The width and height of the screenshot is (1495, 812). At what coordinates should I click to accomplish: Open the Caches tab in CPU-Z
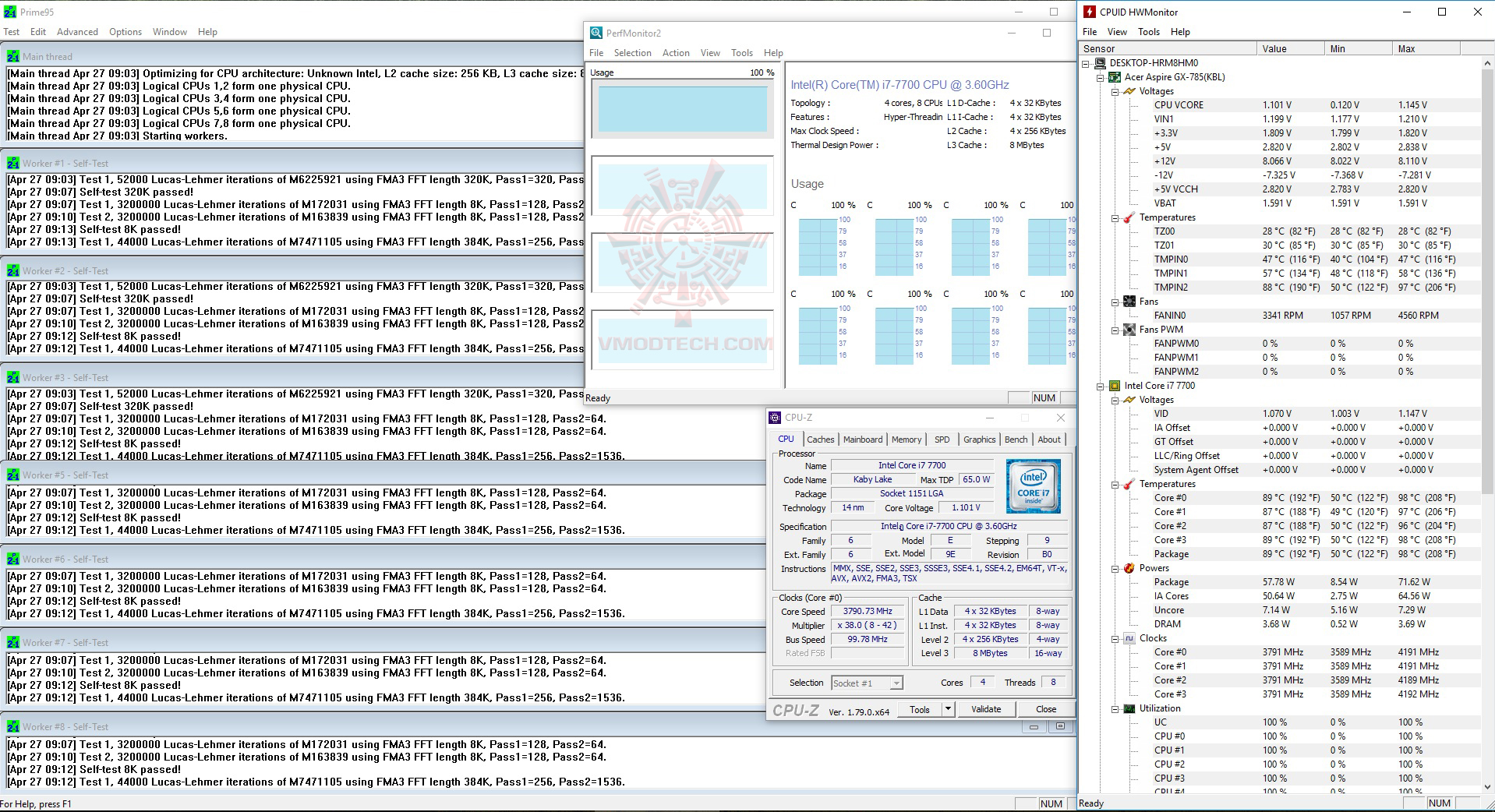(820, 440)
